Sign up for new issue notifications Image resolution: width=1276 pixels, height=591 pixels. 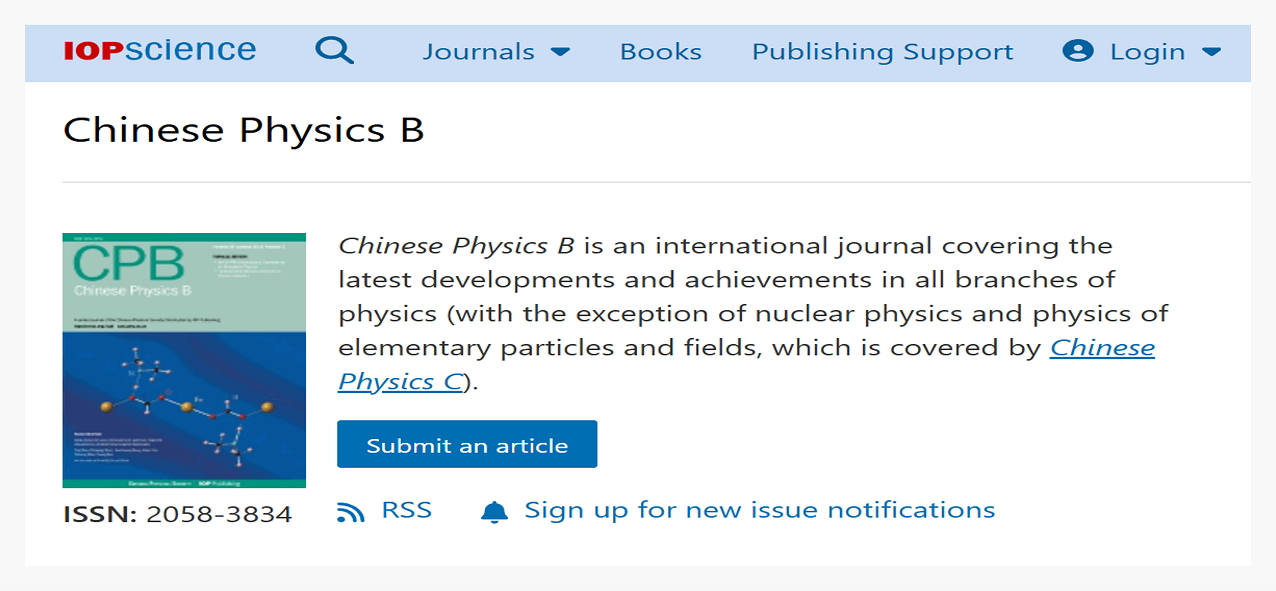pyautogui.click(x=759, y=510)
